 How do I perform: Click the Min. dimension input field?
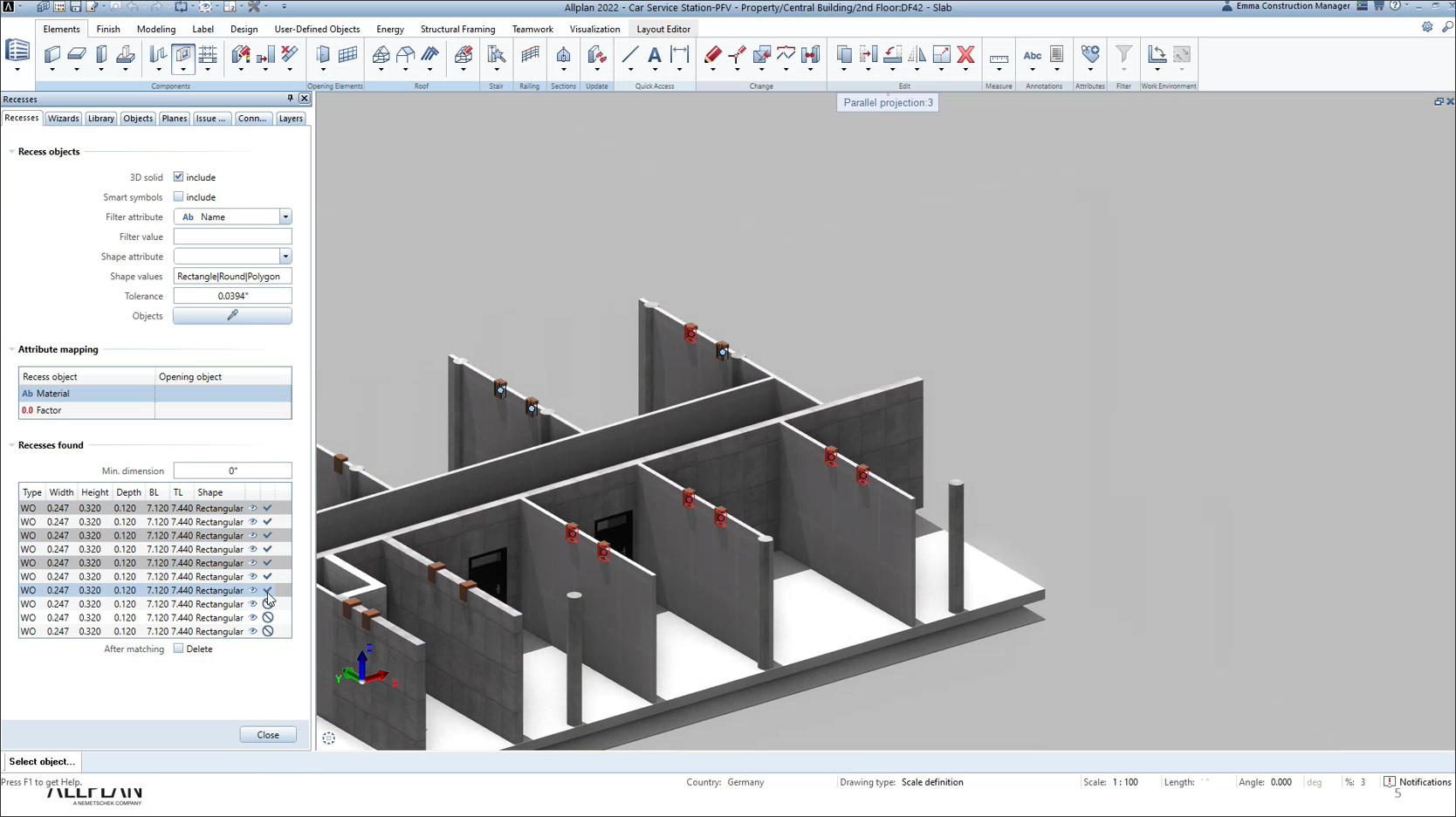point(232,470)
